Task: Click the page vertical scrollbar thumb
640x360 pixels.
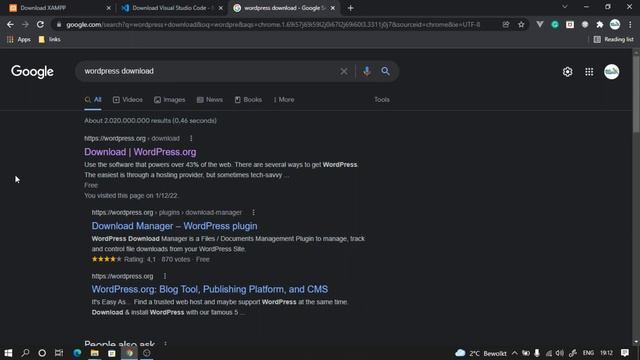Action: coord(636,94)
